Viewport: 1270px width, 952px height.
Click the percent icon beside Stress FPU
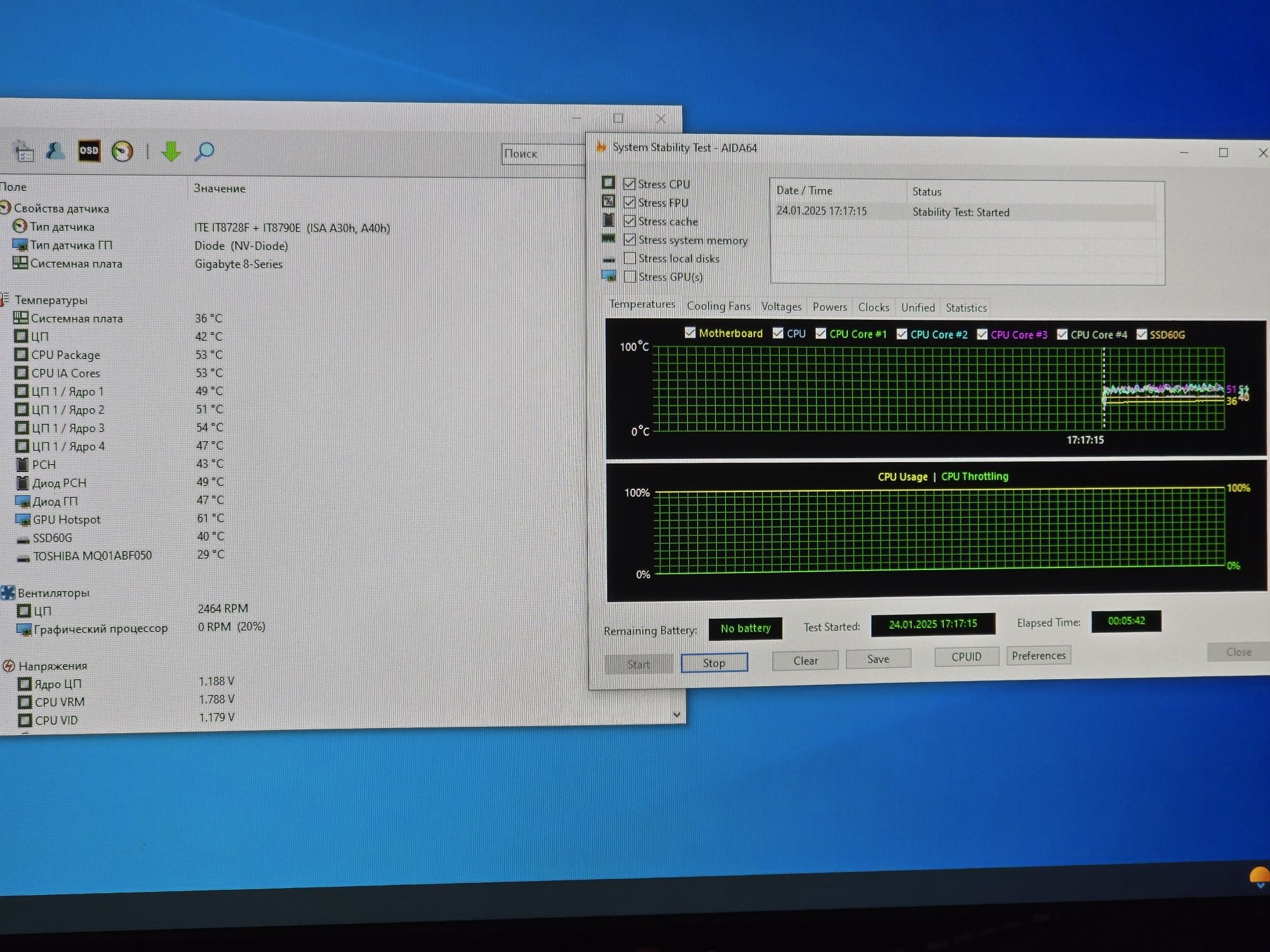608,201
